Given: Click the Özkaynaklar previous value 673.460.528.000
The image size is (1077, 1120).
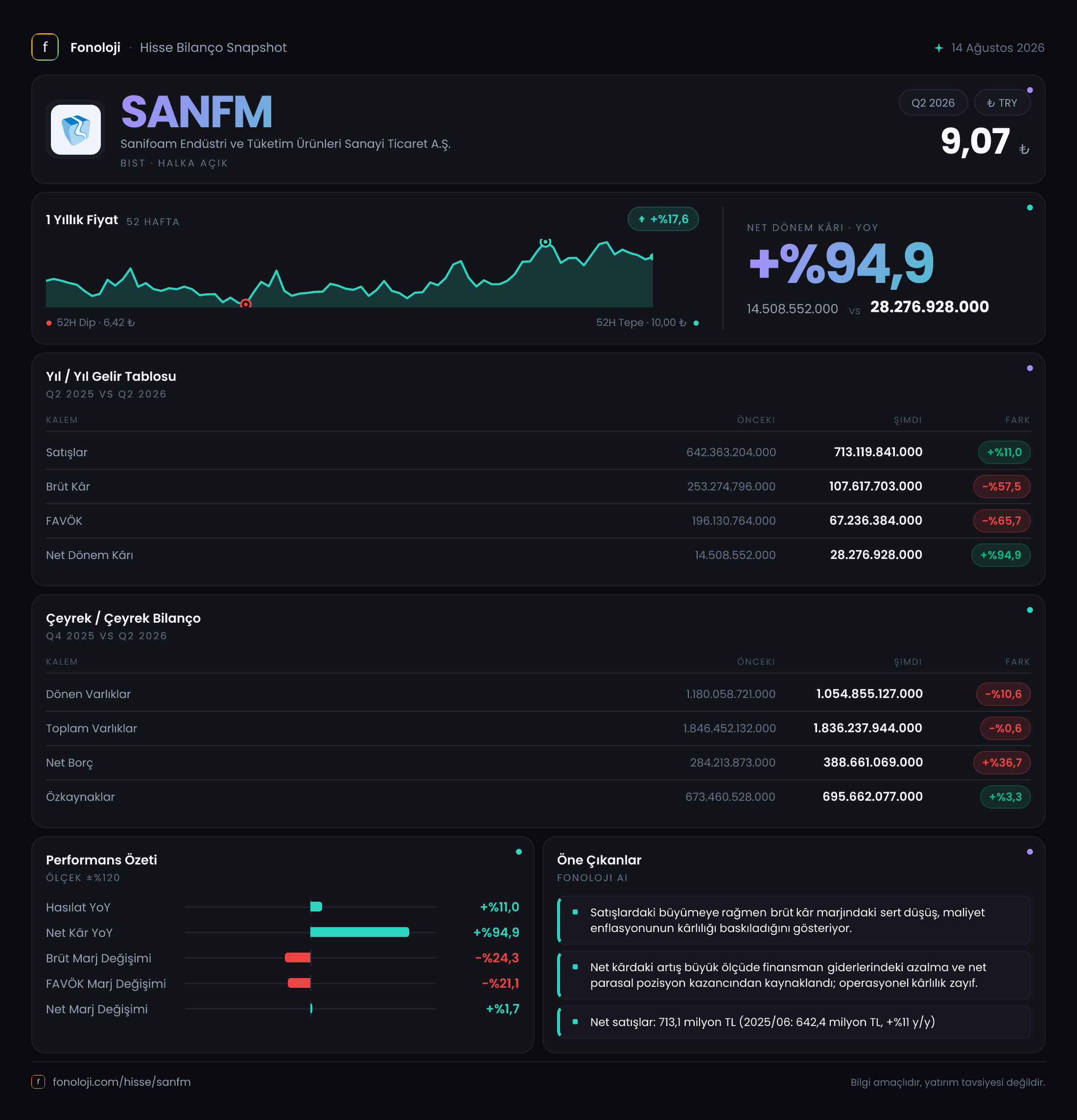Looking at the screenshot, I should tap(730, 796).
